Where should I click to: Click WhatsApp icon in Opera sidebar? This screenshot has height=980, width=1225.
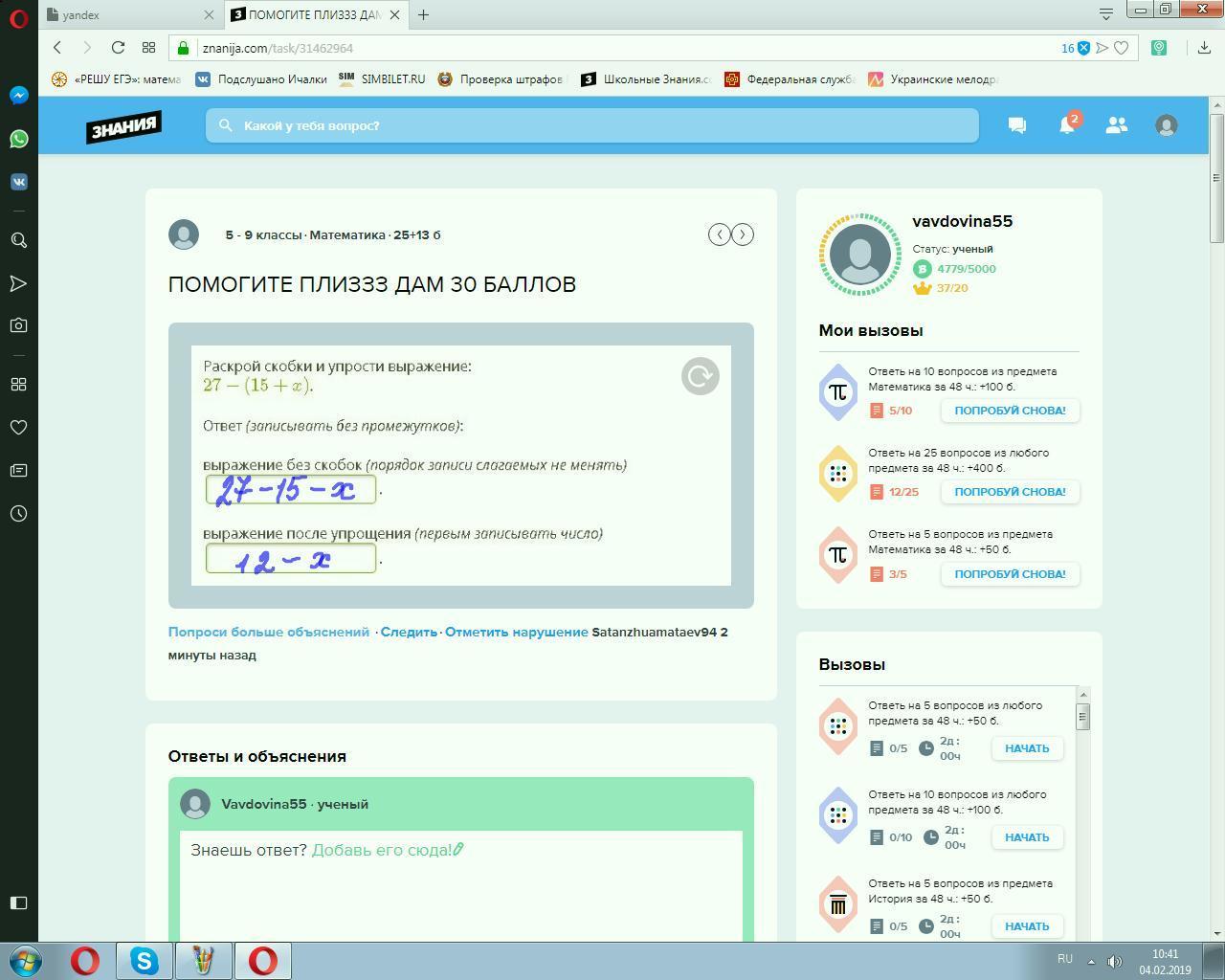(x=18, y=139)
